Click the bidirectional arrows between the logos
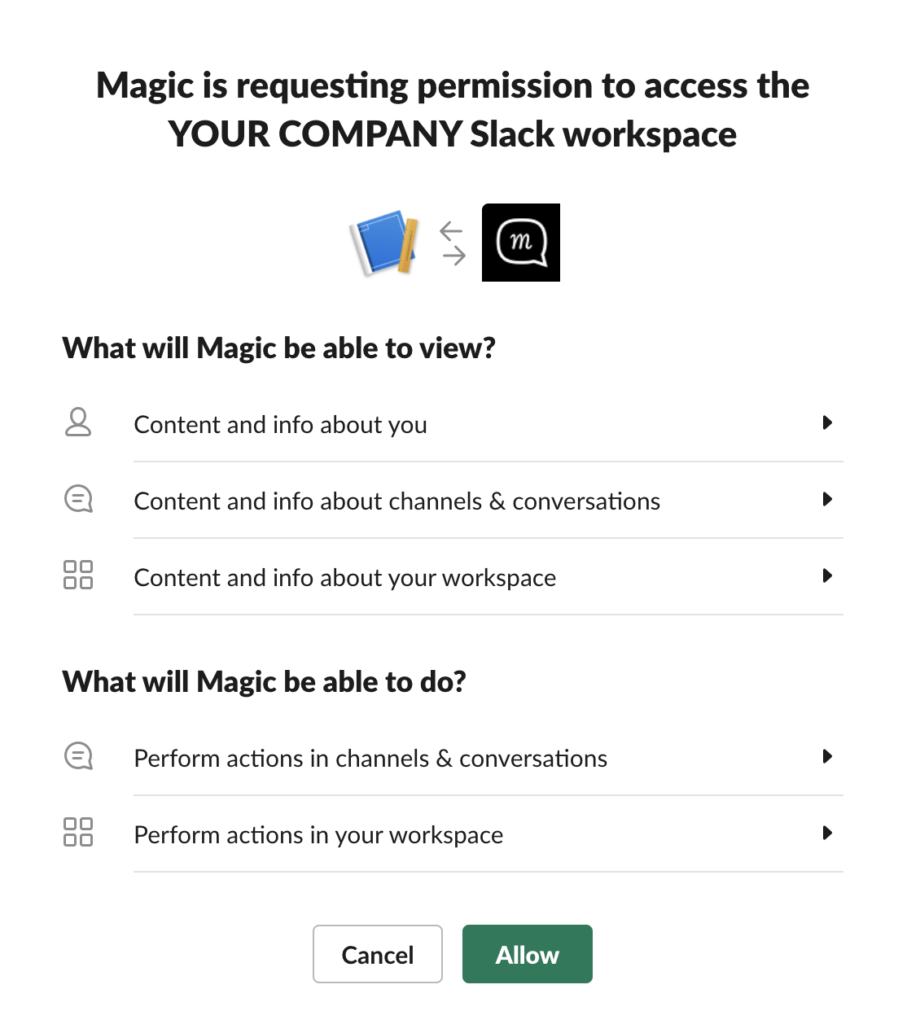The width and height of the screenshot is (920, 1024). (x=453, y=243)
